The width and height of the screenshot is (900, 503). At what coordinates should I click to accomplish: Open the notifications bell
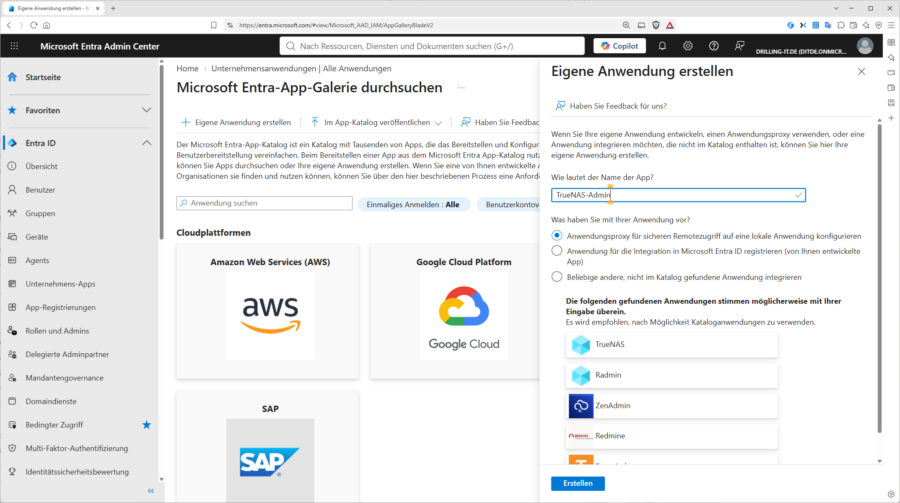coord(662,46)
